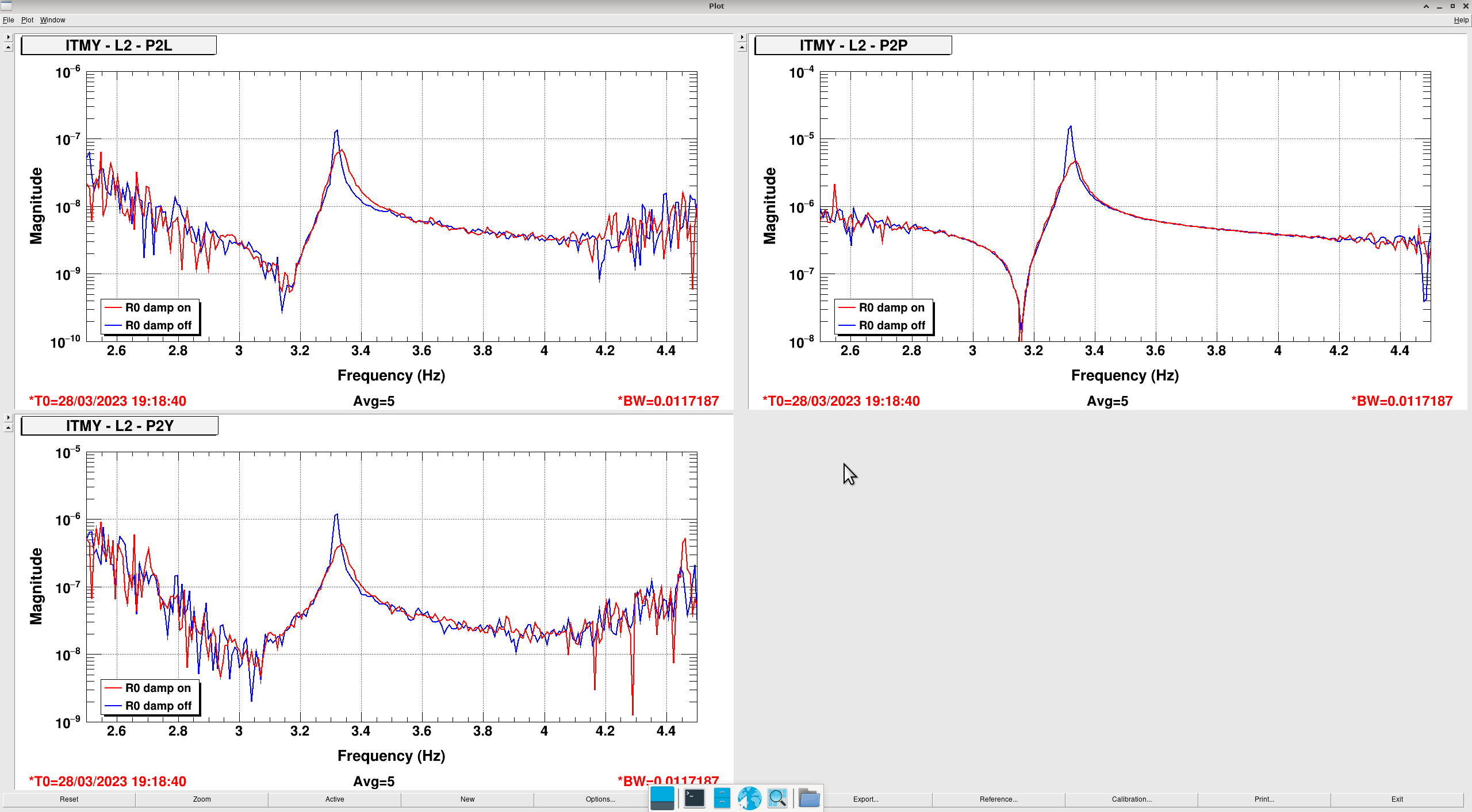The width and height of the screenshot is (1472, 812).
Task: Open the Help menu
Action: coord(1460,20)
